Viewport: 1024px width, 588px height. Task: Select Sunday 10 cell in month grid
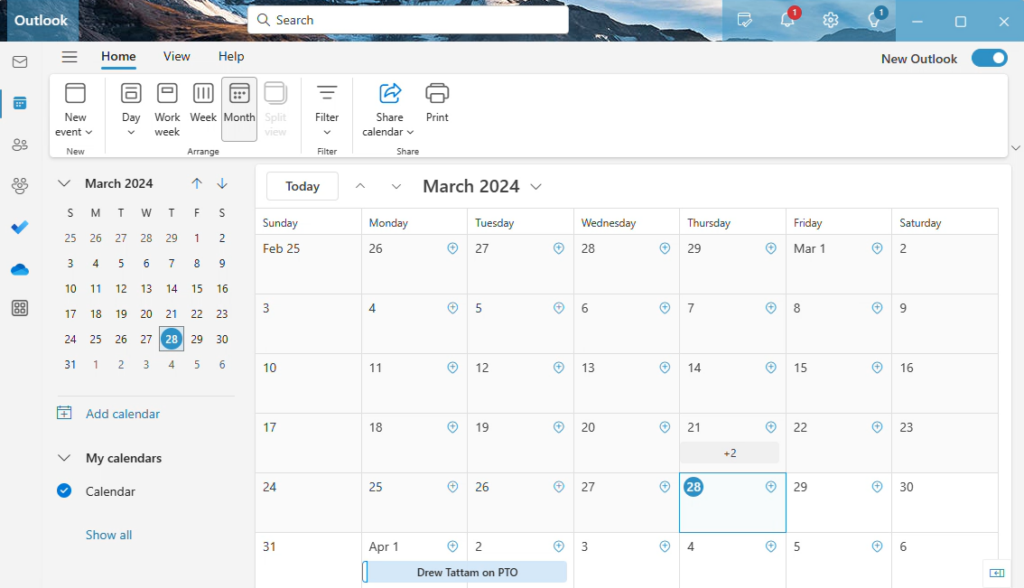pos(308,384)
